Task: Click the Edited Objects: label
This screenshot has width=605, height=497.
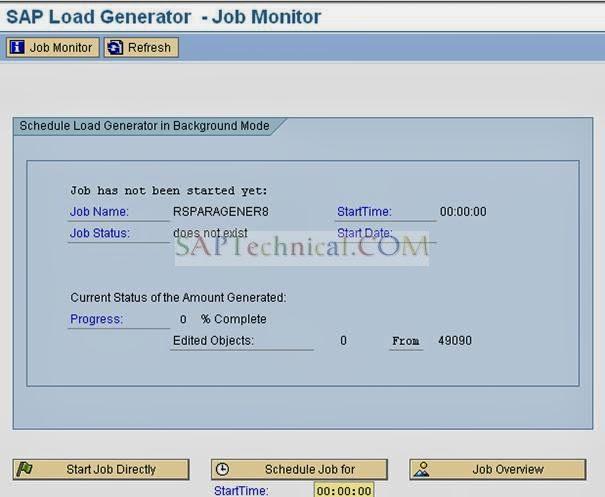Action: pos(213,341)
